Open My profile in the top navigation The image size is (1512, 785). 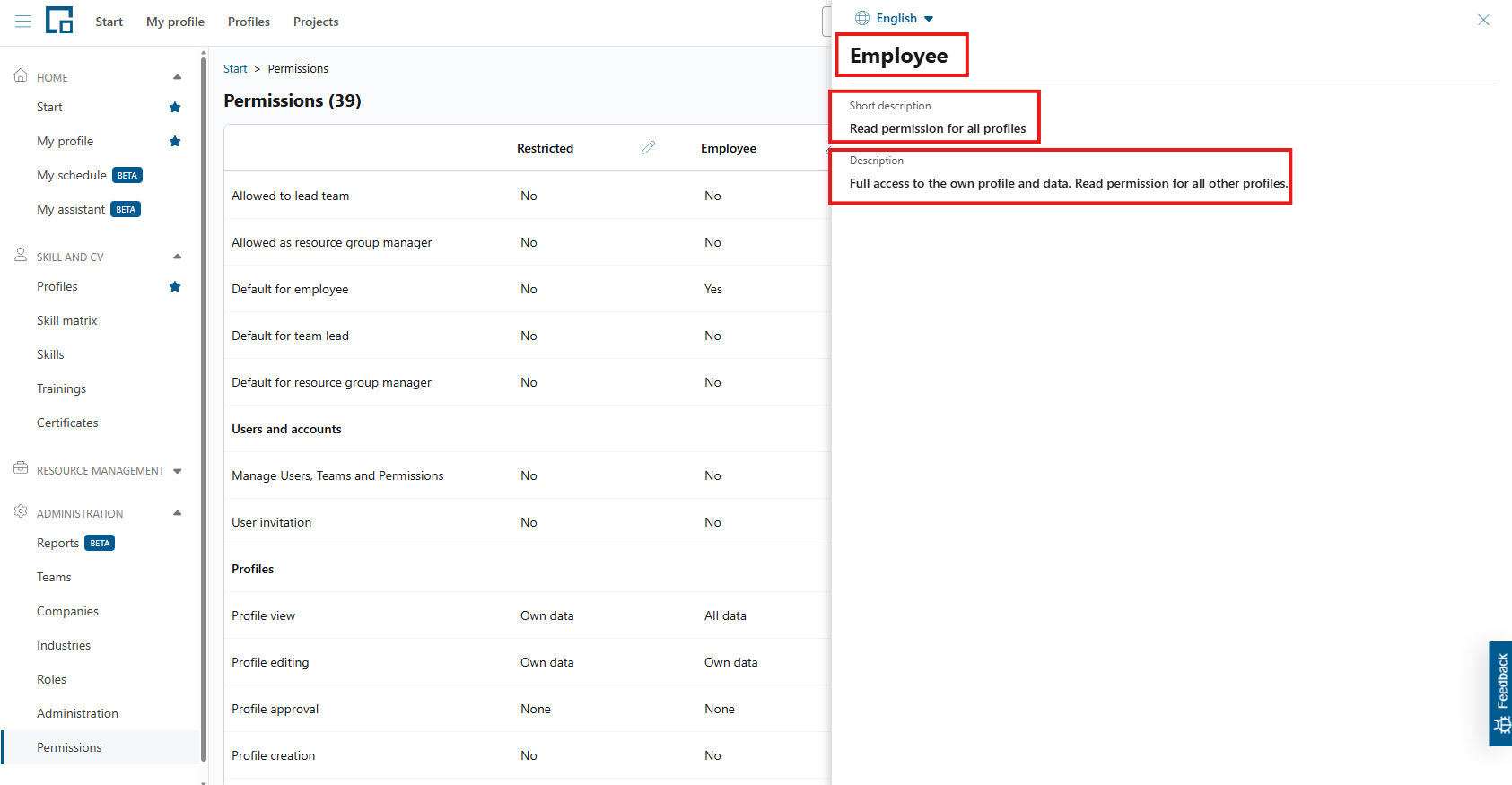176,22
